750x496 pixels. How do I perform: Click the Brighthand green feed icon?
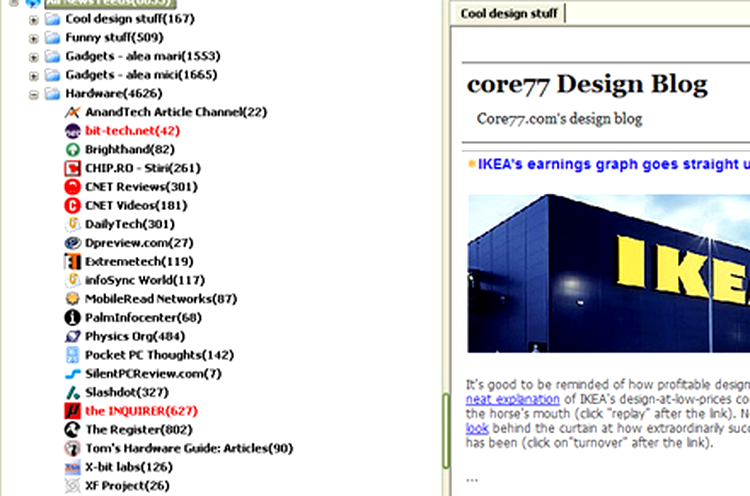point(72,149)
